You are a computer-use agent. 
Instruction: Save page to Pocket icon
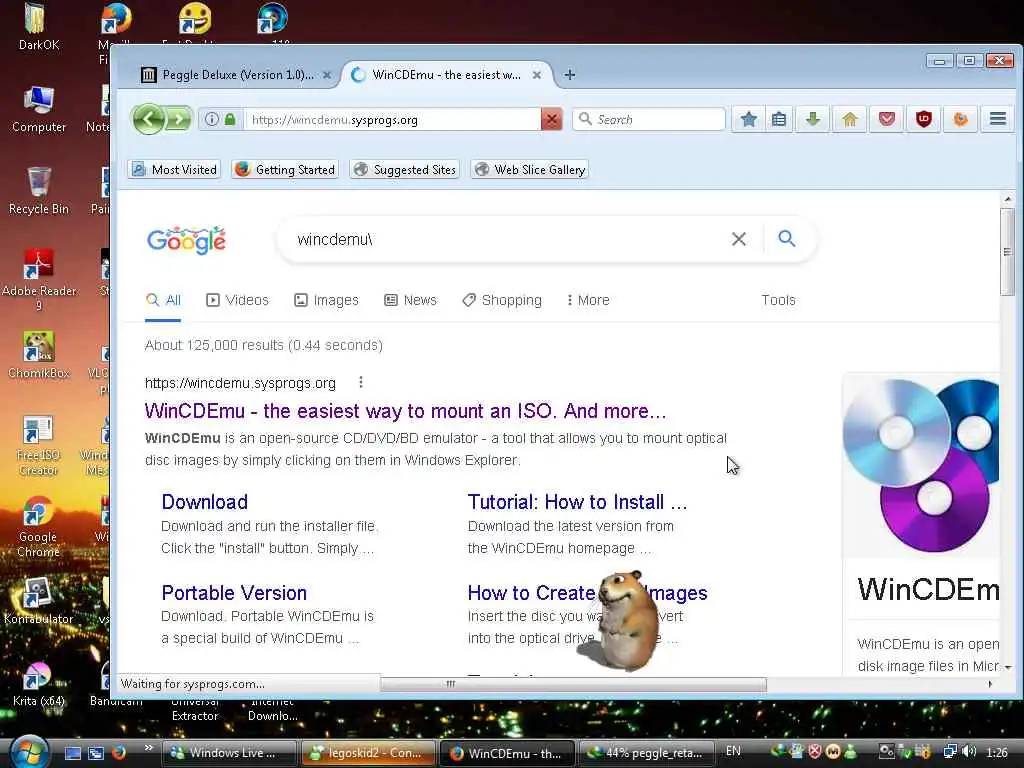(x=886, y=120)
